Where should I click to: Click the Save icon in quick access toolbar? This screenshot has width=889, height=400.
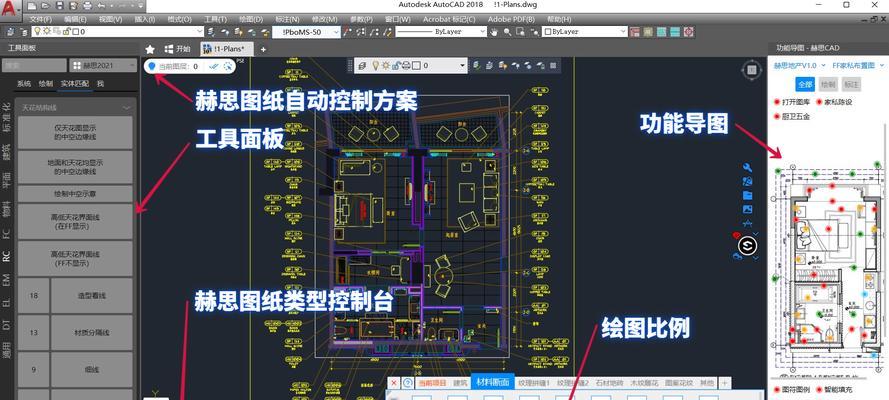60,5
